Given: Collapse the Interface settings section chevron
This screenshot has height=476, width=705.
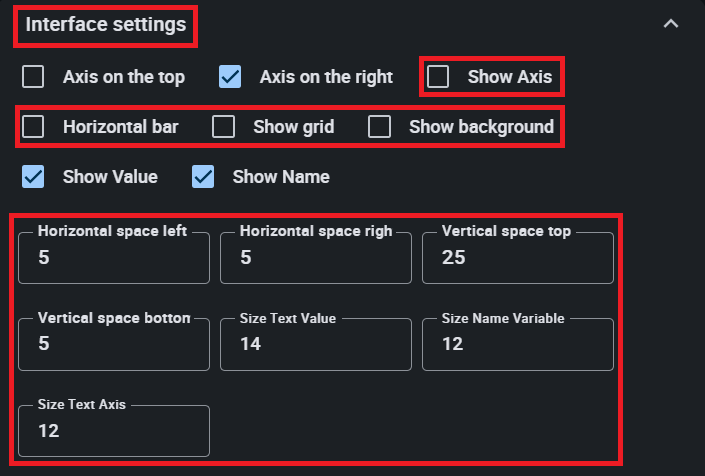Looking at the screenshot, I should click(x=671, y=24).
